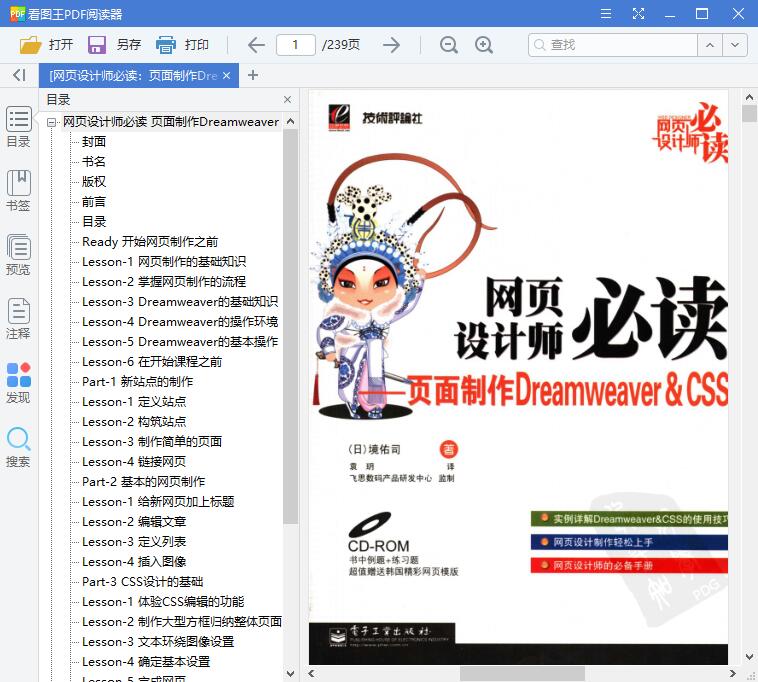
Task: Open Lesson-3 制作简单的页面 entry
Action: coord(152,441)
